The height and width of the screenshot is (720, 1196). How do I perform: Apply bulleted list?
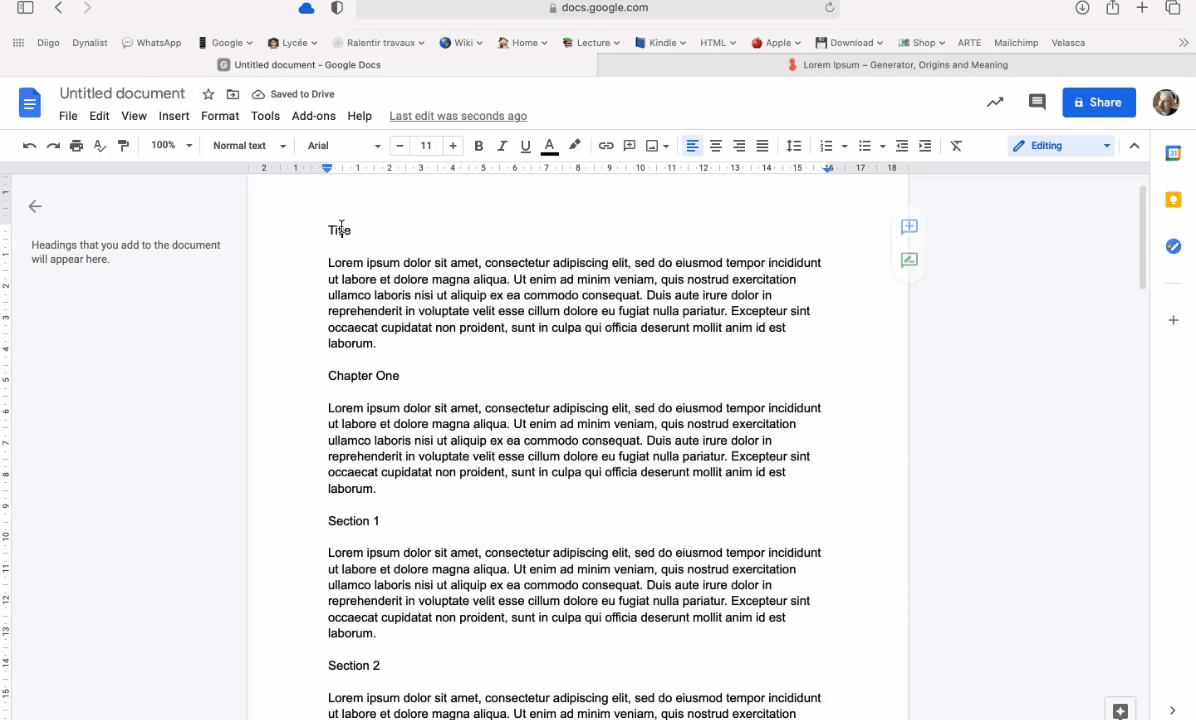[x=864, y=146]
